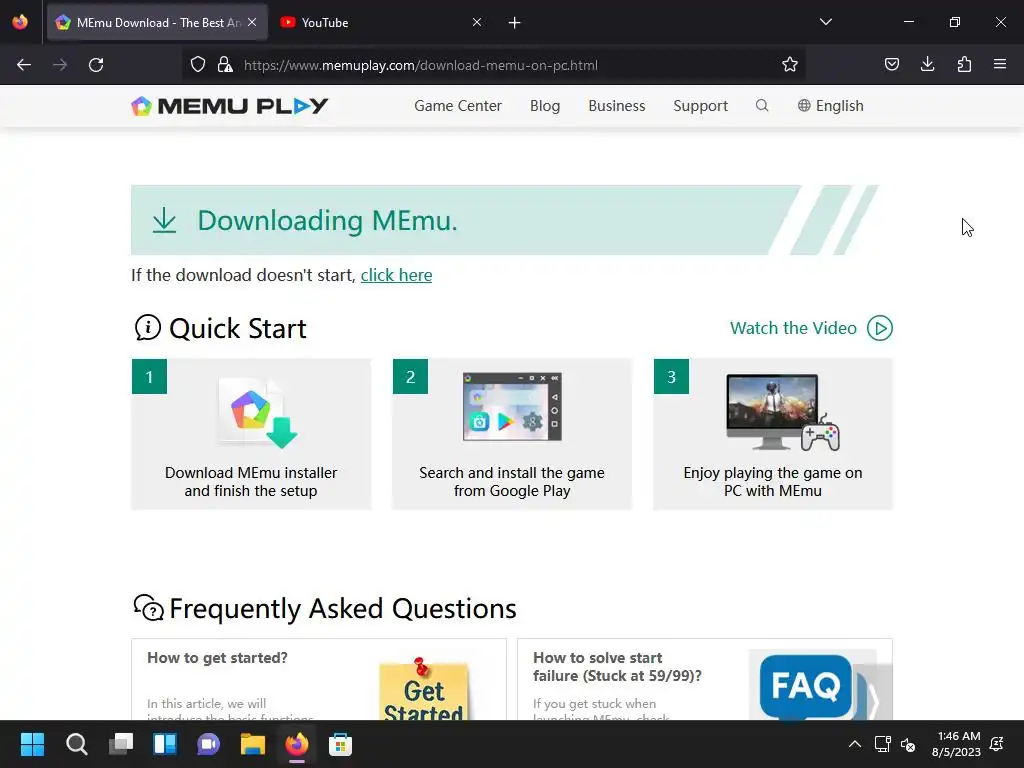Image resolution: width=1024 pixels, height=768 pixels.
Task: Click the Quick Start info icon
Action: [148, 327]
